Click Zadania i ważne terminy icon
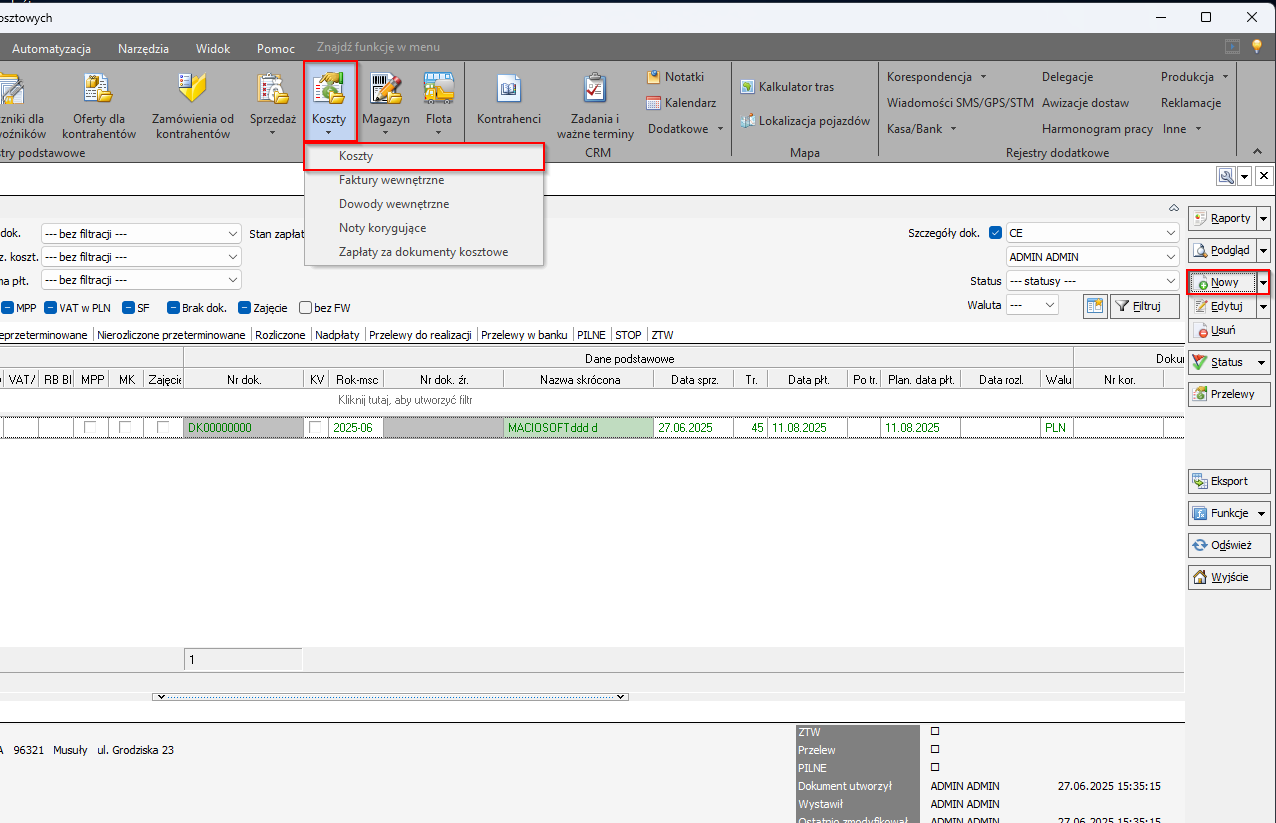 [x=595, y=90]
